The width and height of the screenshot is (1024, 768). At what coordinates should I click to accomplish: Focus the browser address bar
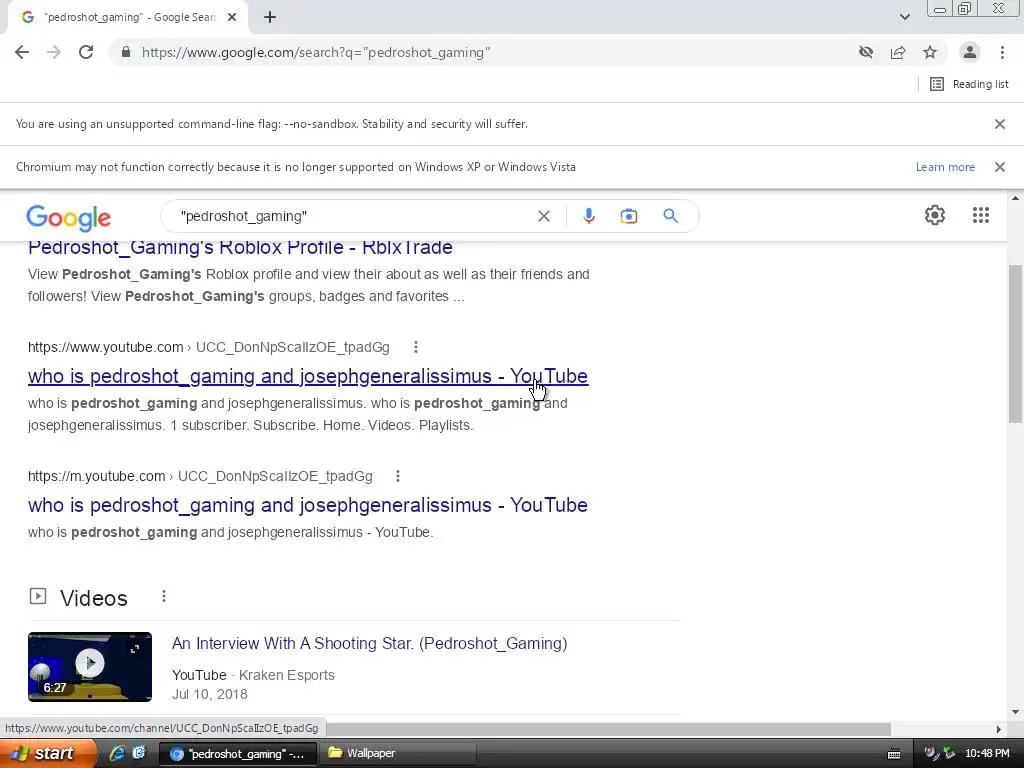click(483, 52)
